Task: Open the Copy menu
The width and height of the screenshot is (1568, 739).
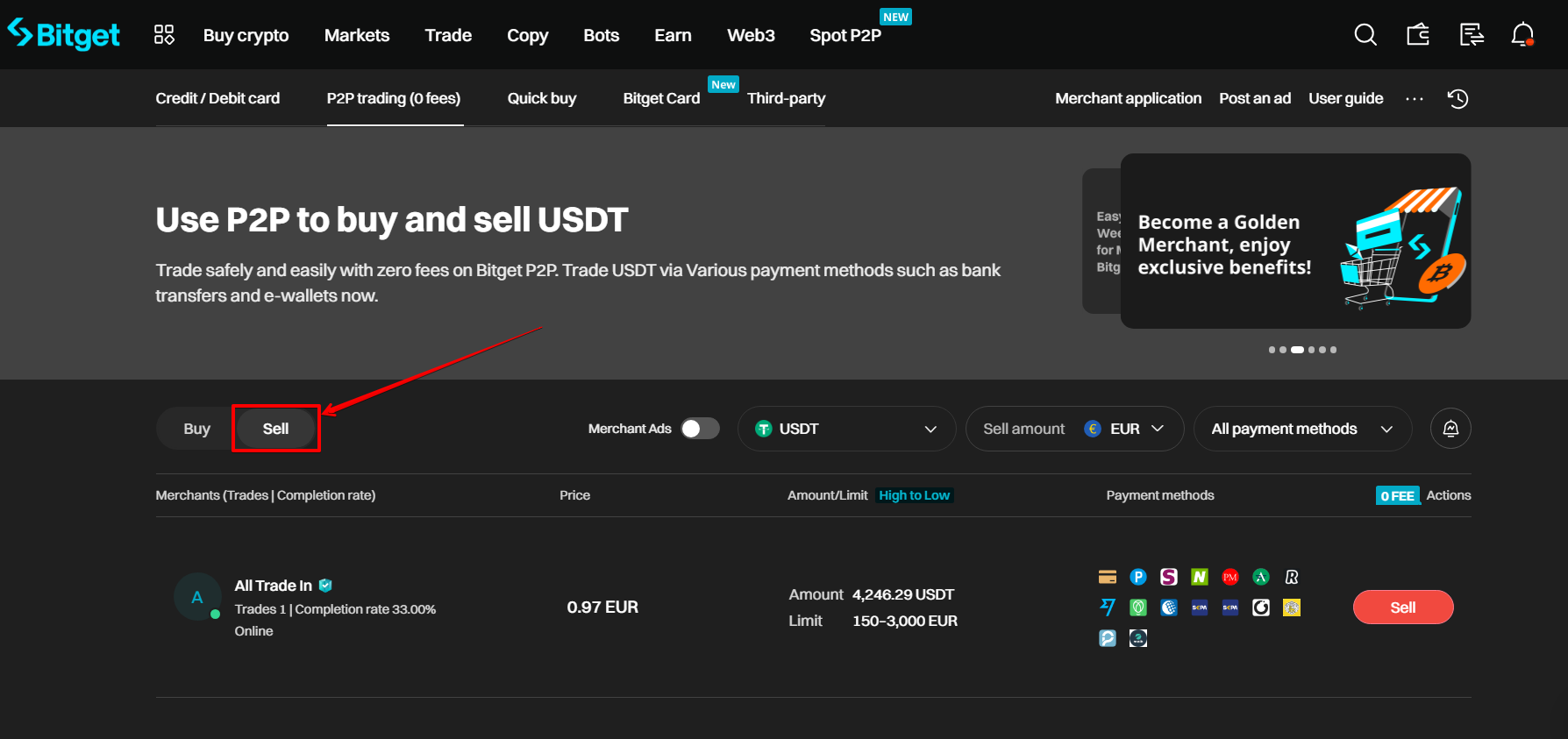Action: (527, 35)
